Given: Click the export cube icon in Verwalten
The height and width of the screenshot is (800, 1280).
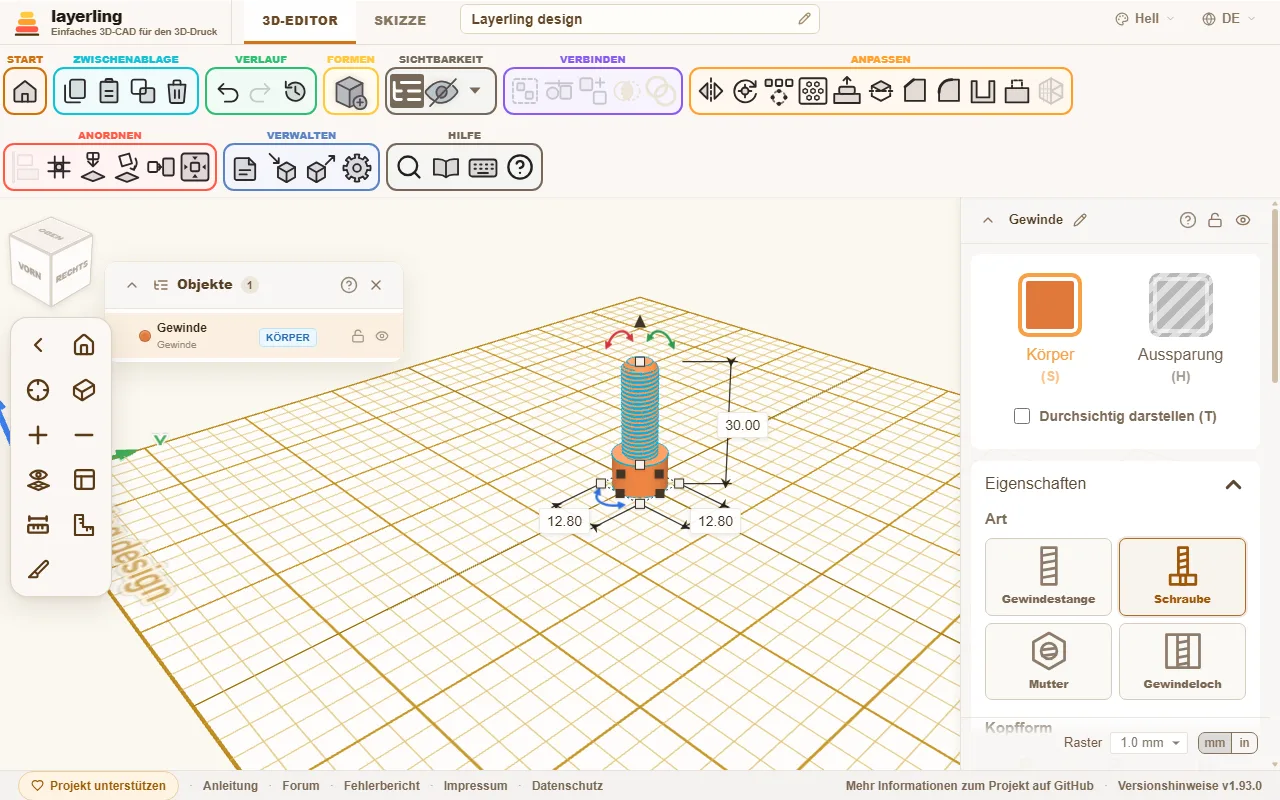Looking at the screenshot, I should (320, 167).
